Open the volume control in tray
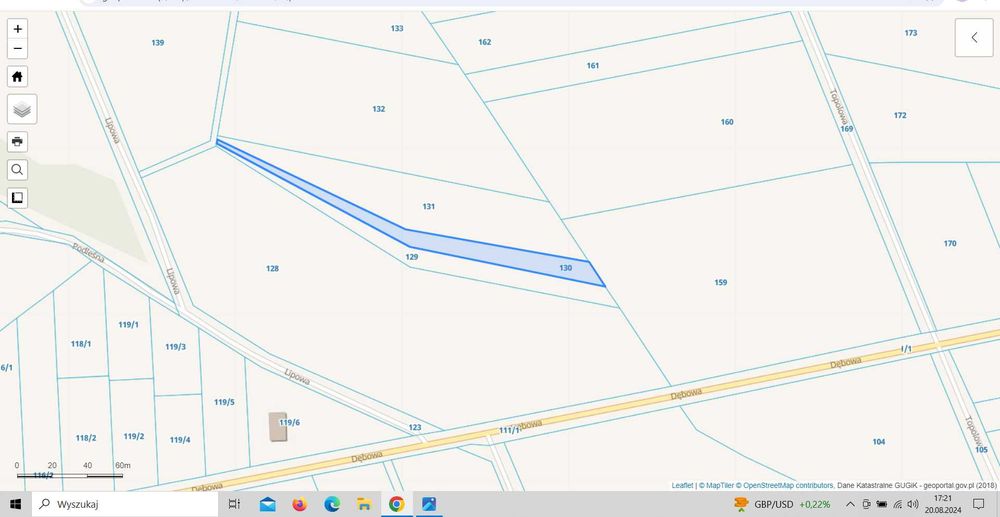 (913, 504)
